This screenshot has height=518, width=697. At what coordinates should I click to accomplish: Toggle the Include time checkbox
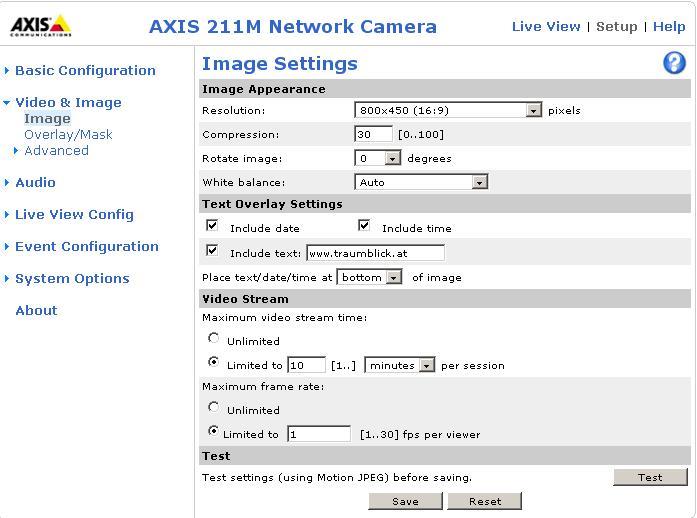tap(364, 226)
